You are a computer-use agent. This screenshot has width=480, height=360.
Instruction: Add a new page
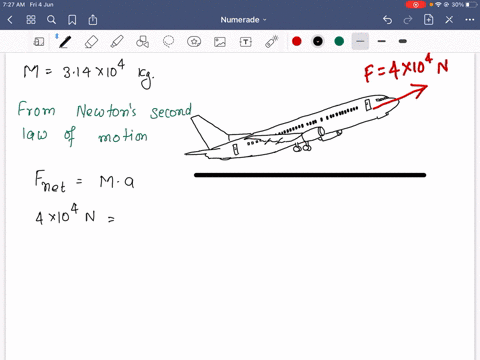pyautogui.click(x=428, y=20)
